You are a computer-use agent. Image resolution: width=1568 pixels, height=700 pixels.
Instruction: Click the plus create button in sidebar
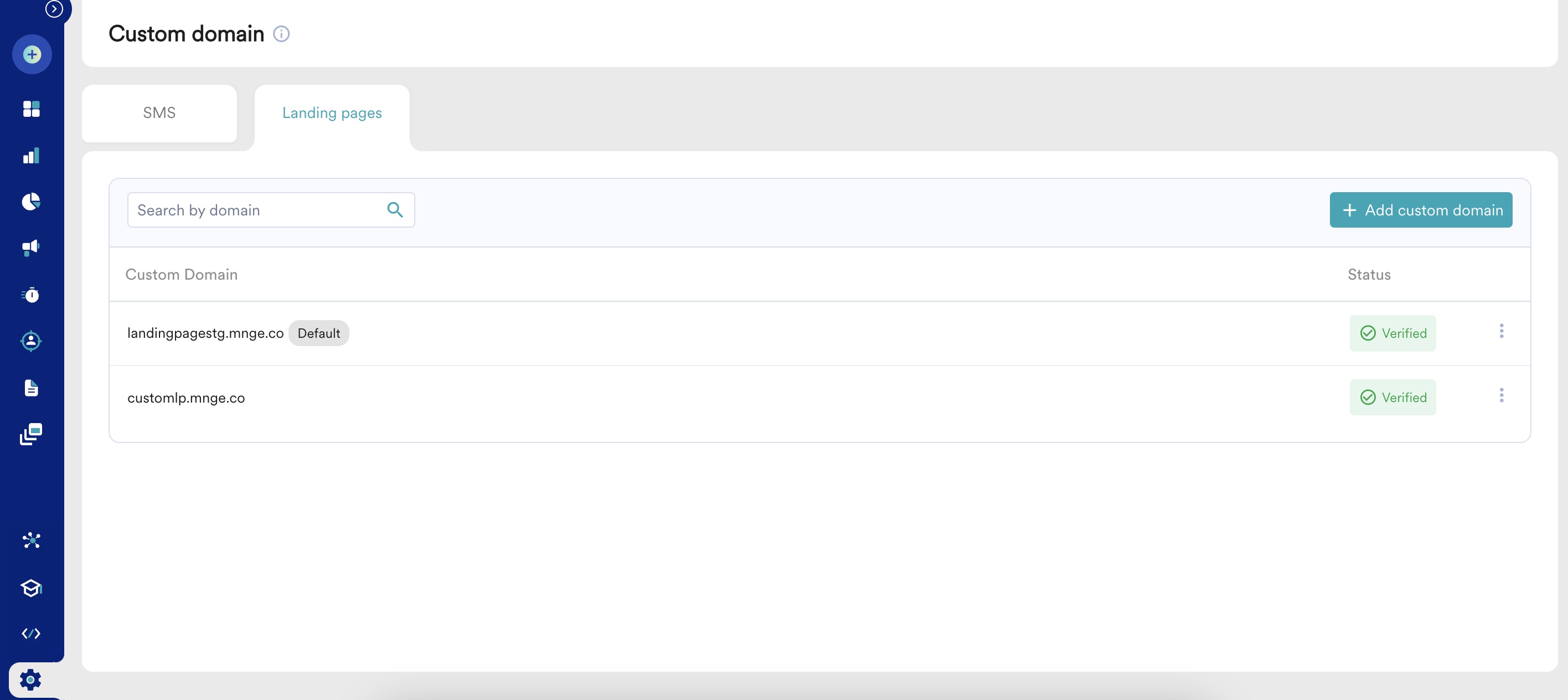(x=32, y=55)
